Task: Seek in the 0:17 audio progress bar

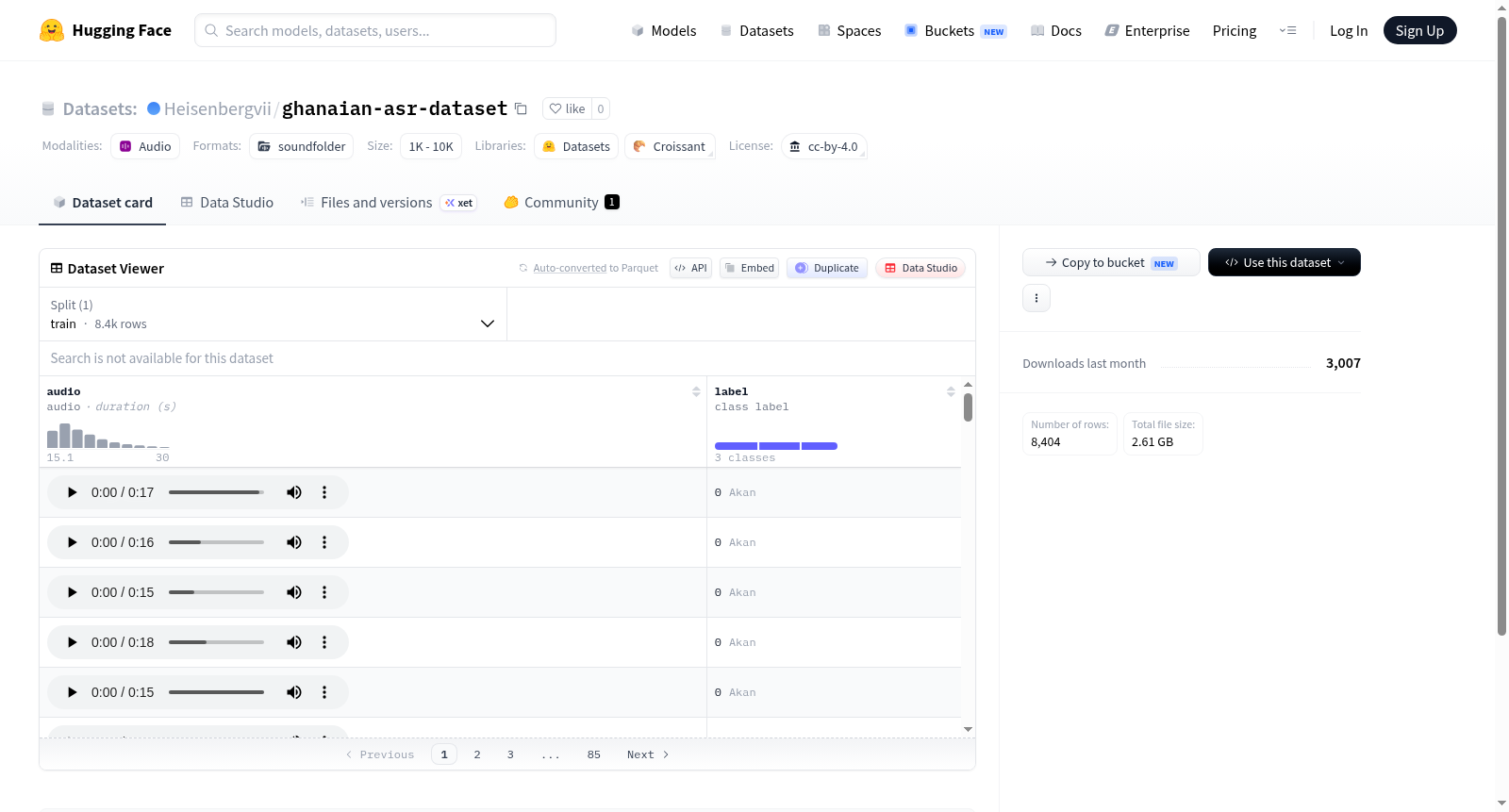Action: click(216, 492)
